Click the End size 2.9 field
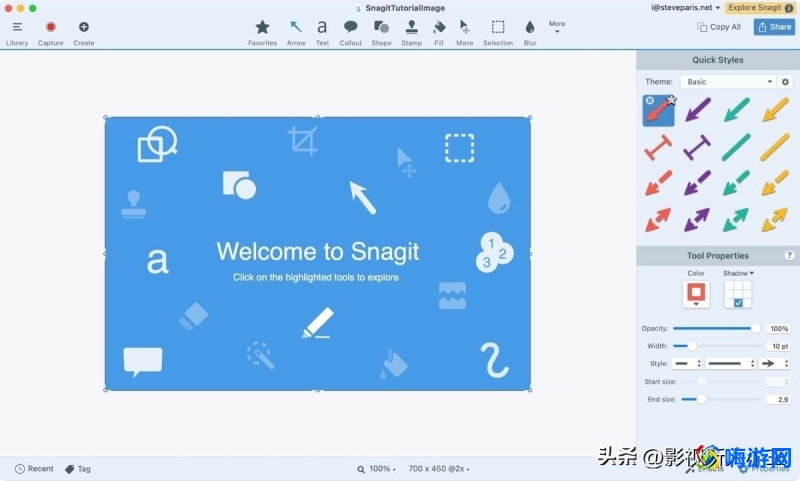This screenshot has height=481, width=800. click(x=778, y=399)
